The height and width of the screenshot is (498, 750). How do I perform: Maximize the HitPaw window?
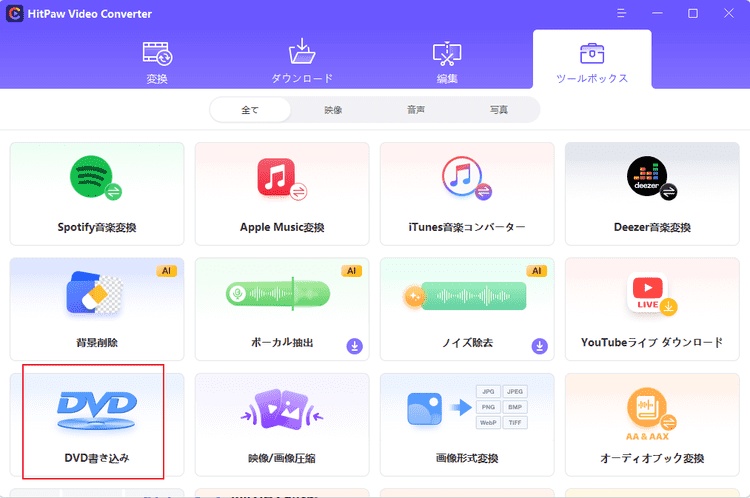[693, 13]
